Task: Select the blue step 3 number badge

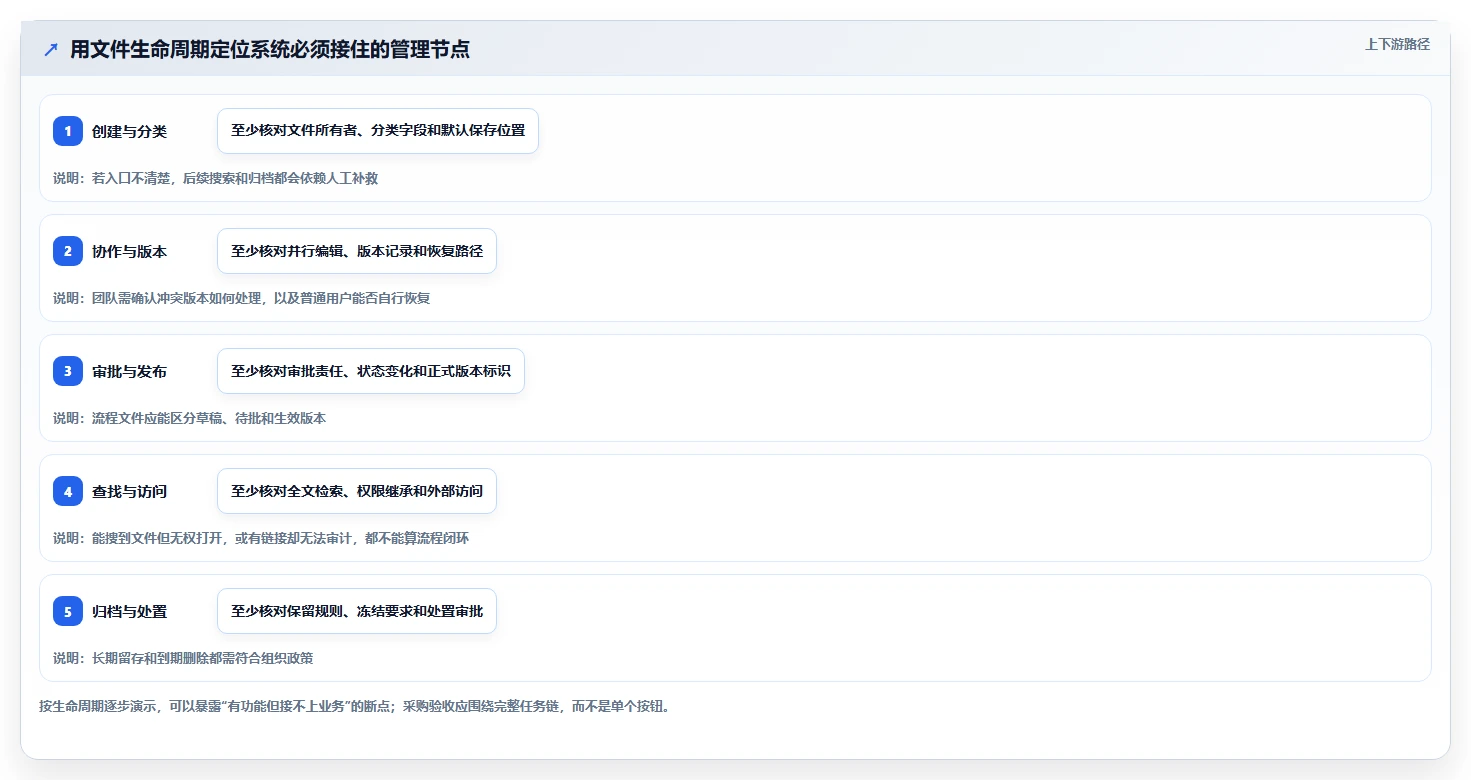Action: point(68,371)
